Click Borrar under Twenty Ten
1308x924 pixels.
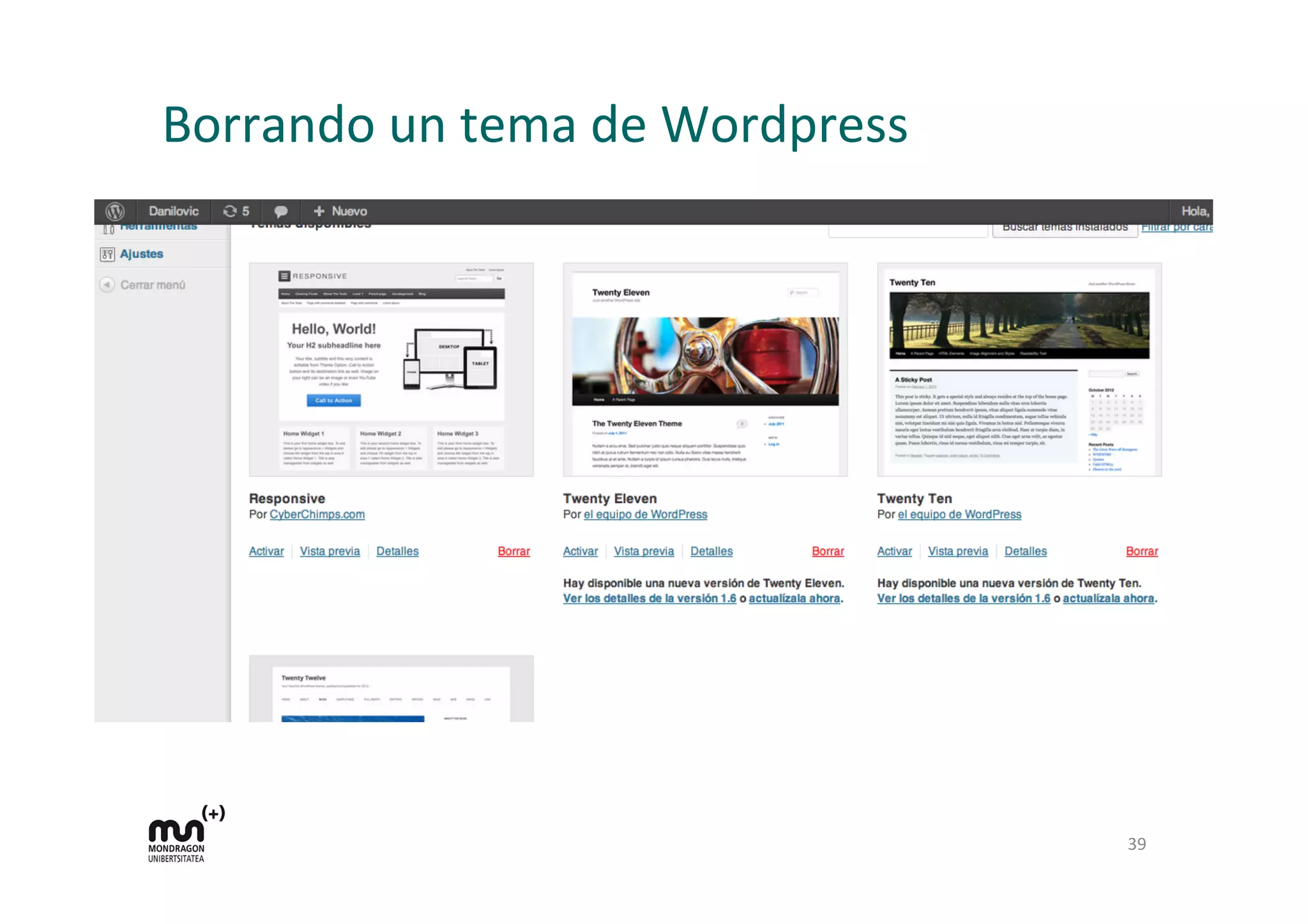coord(1142,551)
